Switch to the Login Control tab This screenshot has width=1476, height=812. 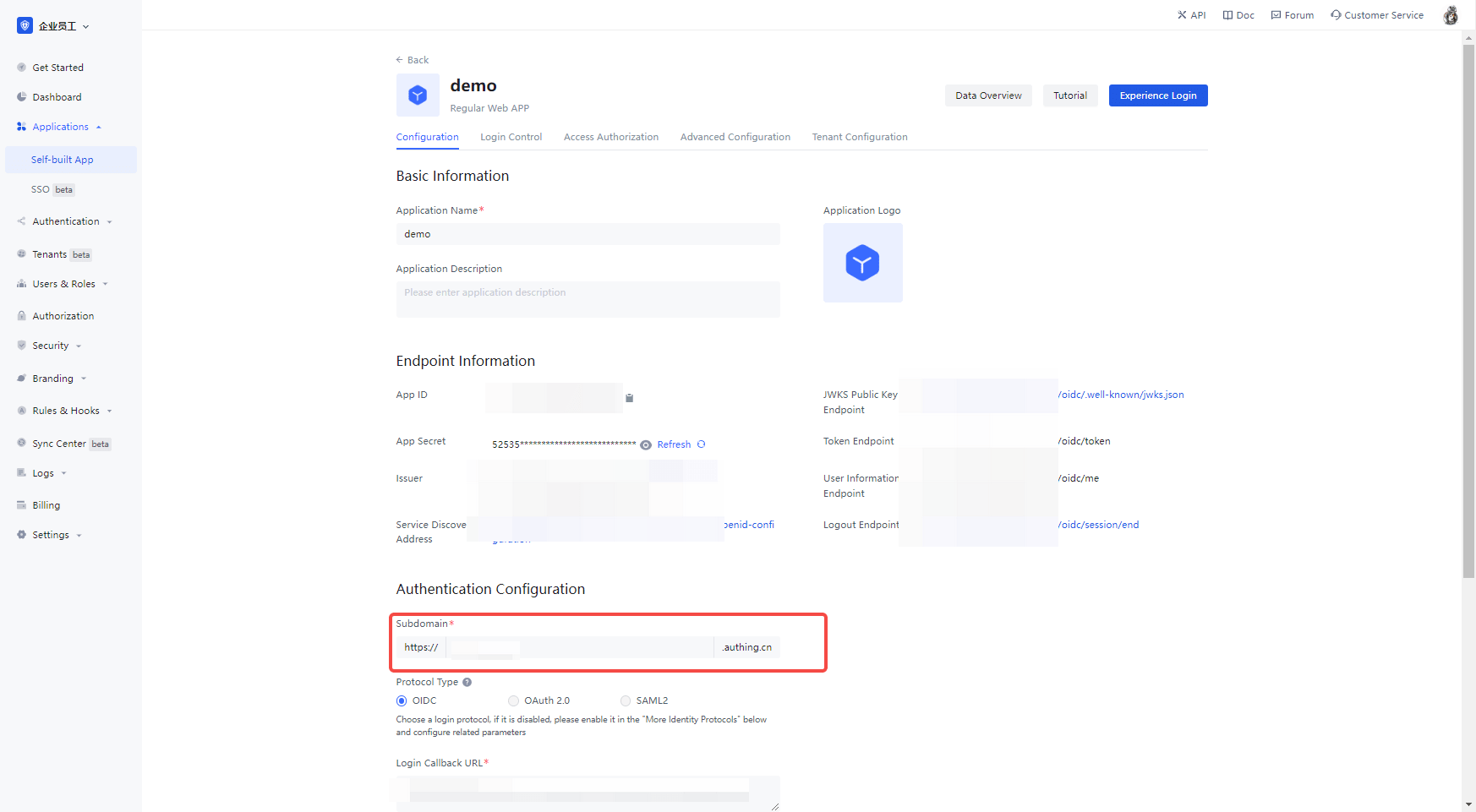(x=511, y=137)
